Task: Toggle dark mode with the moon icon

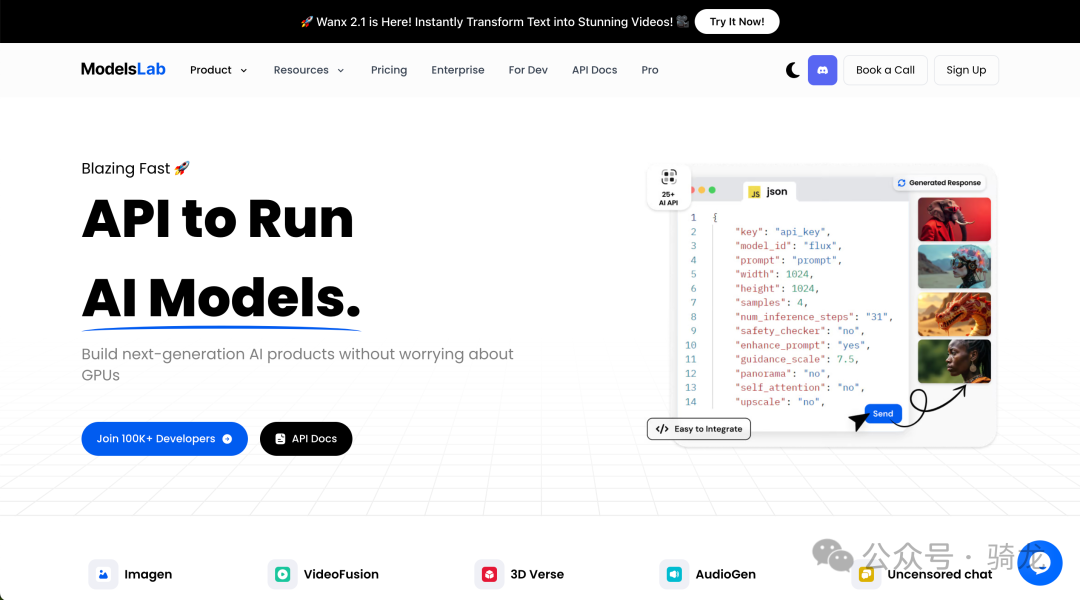Action: coord(793,70)
